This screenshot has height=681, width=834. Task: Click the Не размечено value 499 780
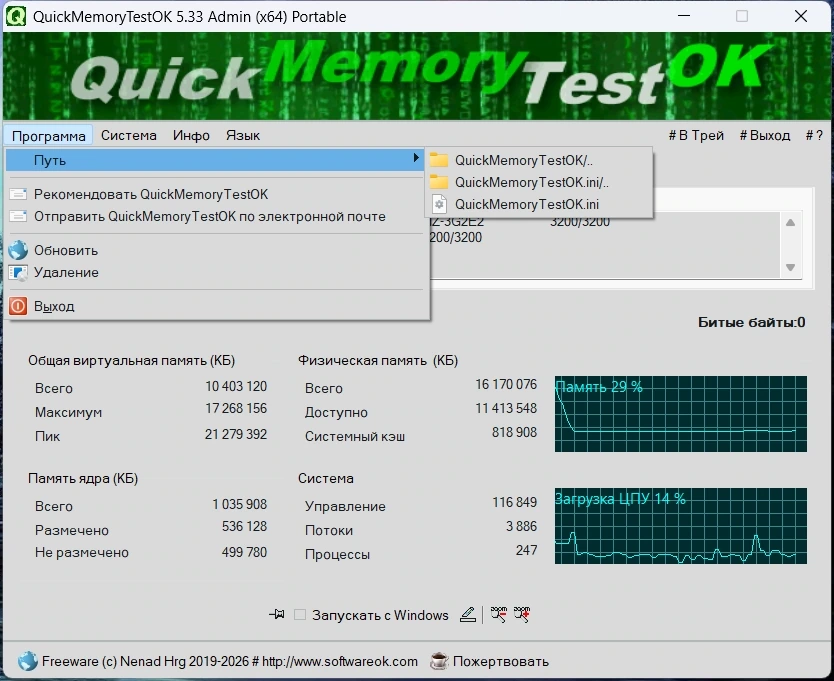point(244,552)
